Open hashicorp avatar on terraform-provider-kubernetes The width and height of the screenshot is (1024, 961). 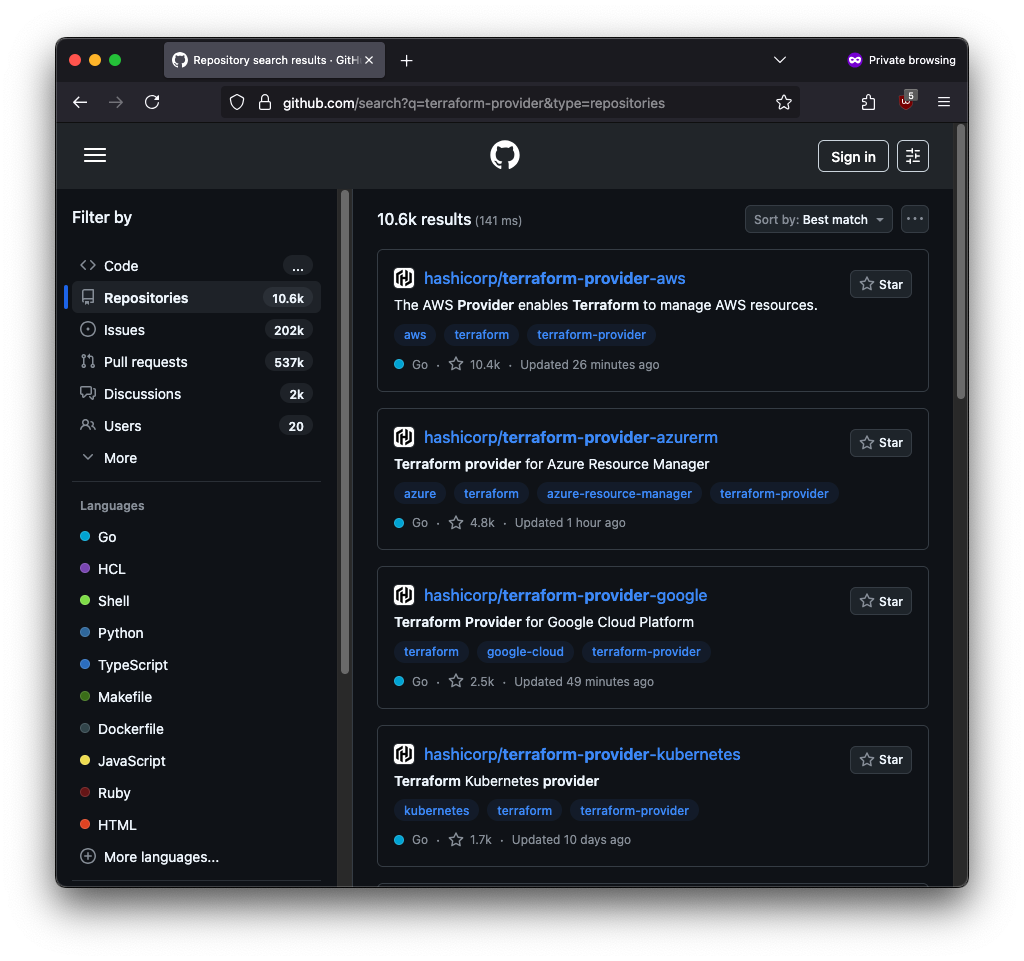tap(404, 754)
